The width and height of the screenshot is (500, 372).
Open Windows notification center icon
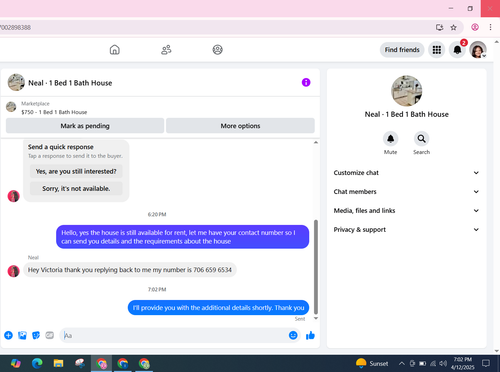point(486,363)
